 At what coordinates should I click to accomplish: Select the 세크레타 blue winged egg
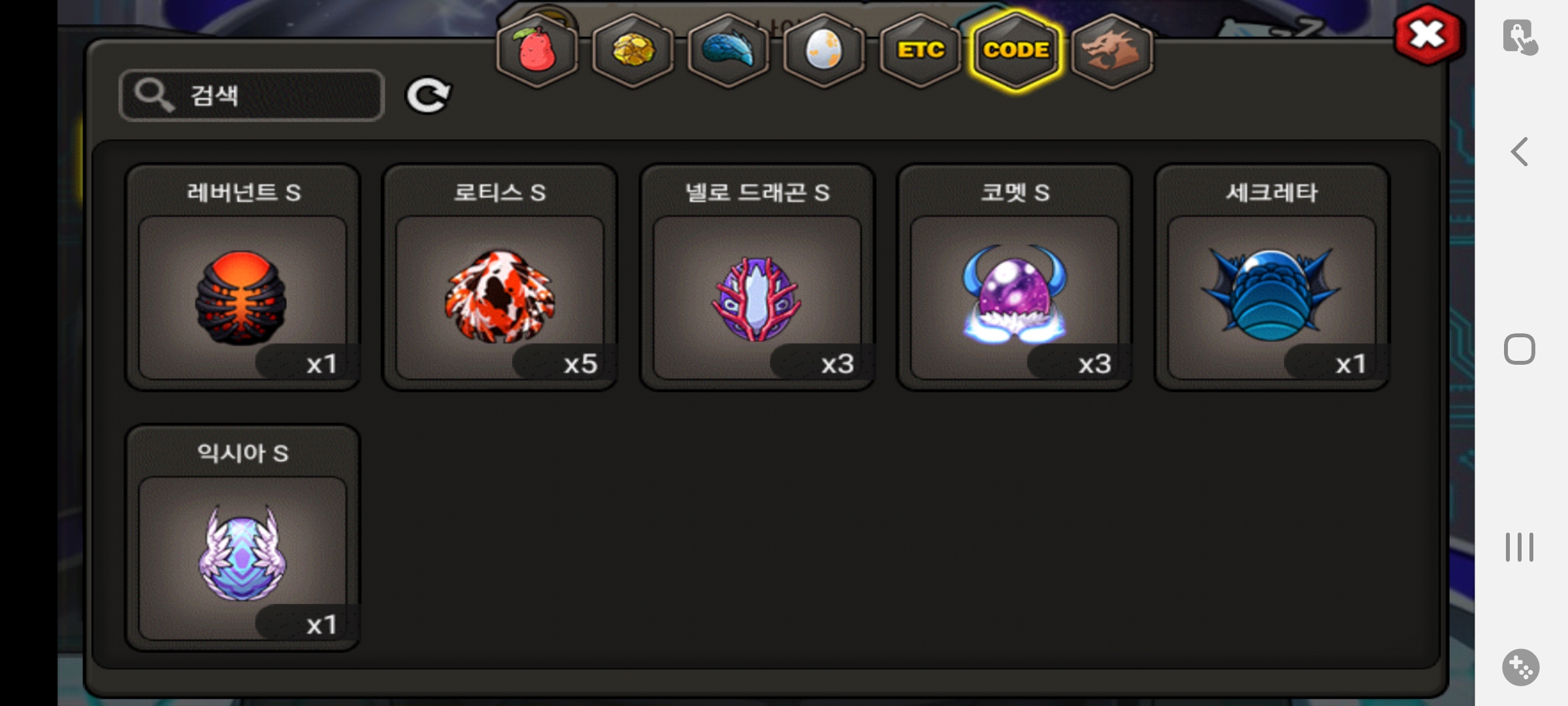tap(1272, 277)
